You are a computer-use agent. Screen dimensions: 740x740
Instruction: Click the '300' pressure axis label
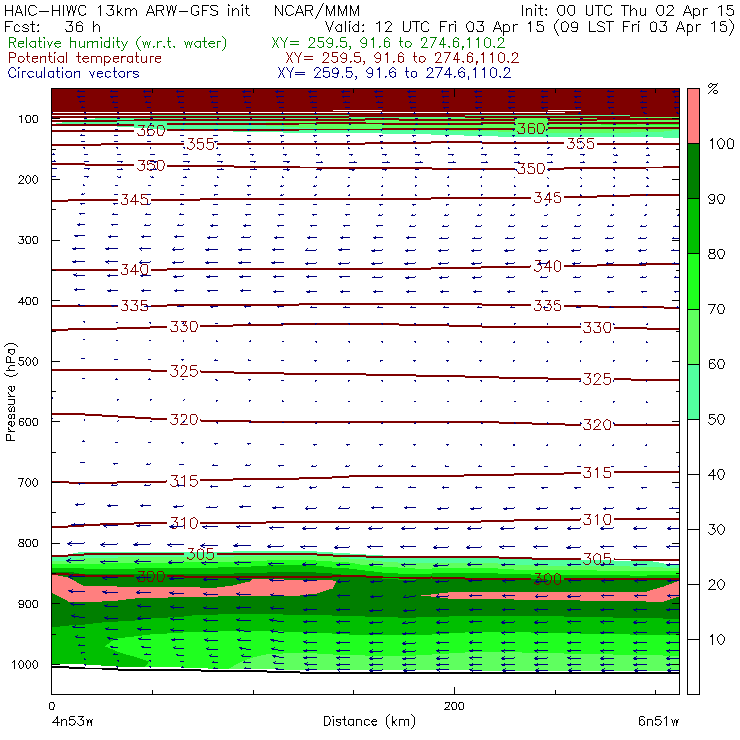coord(28,240)
